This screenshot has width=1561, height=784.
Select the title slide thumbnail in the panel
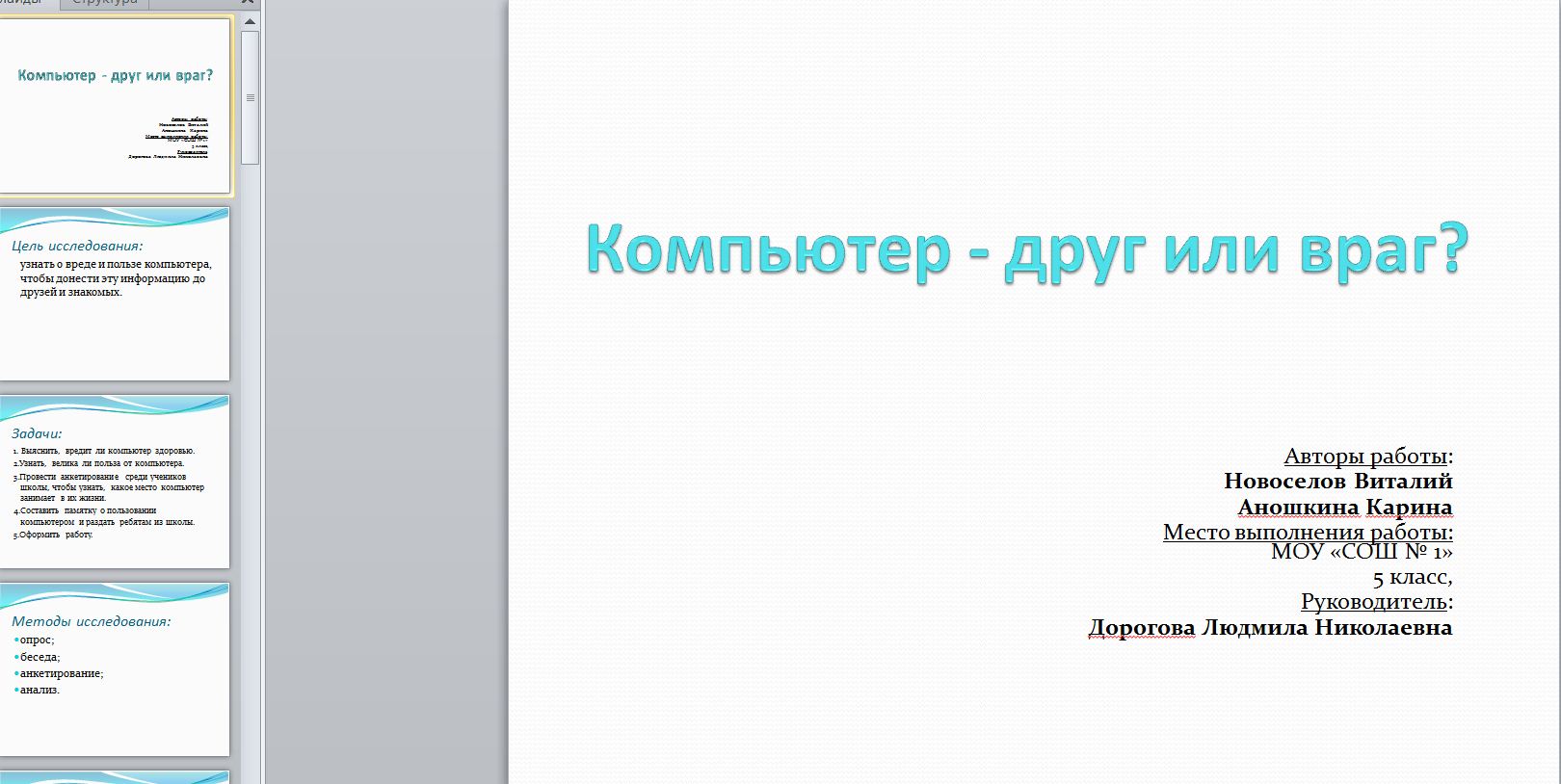(115, 106)
